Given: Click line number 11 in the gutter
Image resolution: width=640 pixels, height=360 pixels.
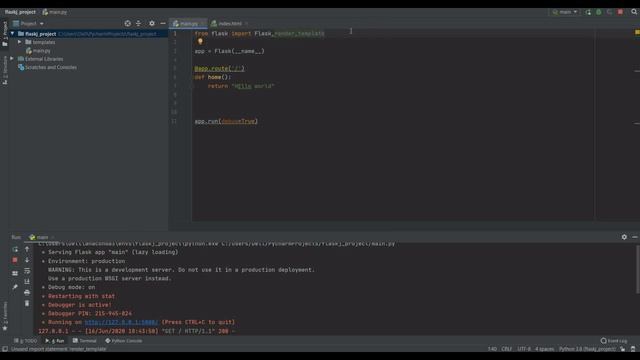Looking at the screenshot, I should click(x=174, y=121).
